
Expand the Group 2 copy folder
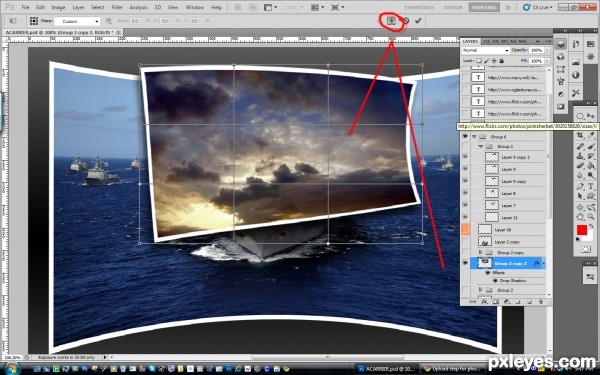tap(481, 253)
